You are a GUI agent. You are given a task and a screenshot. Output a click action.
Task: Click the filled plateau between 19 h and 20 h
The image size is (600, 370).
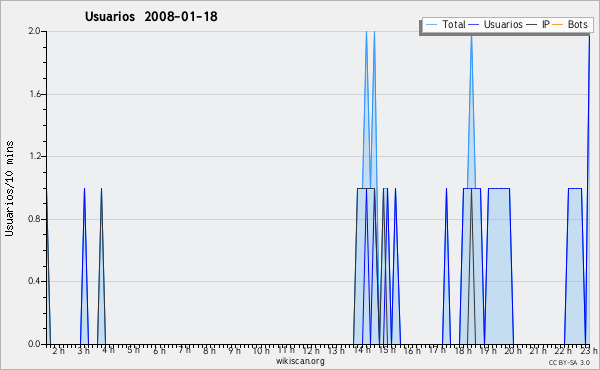point(499,266)
